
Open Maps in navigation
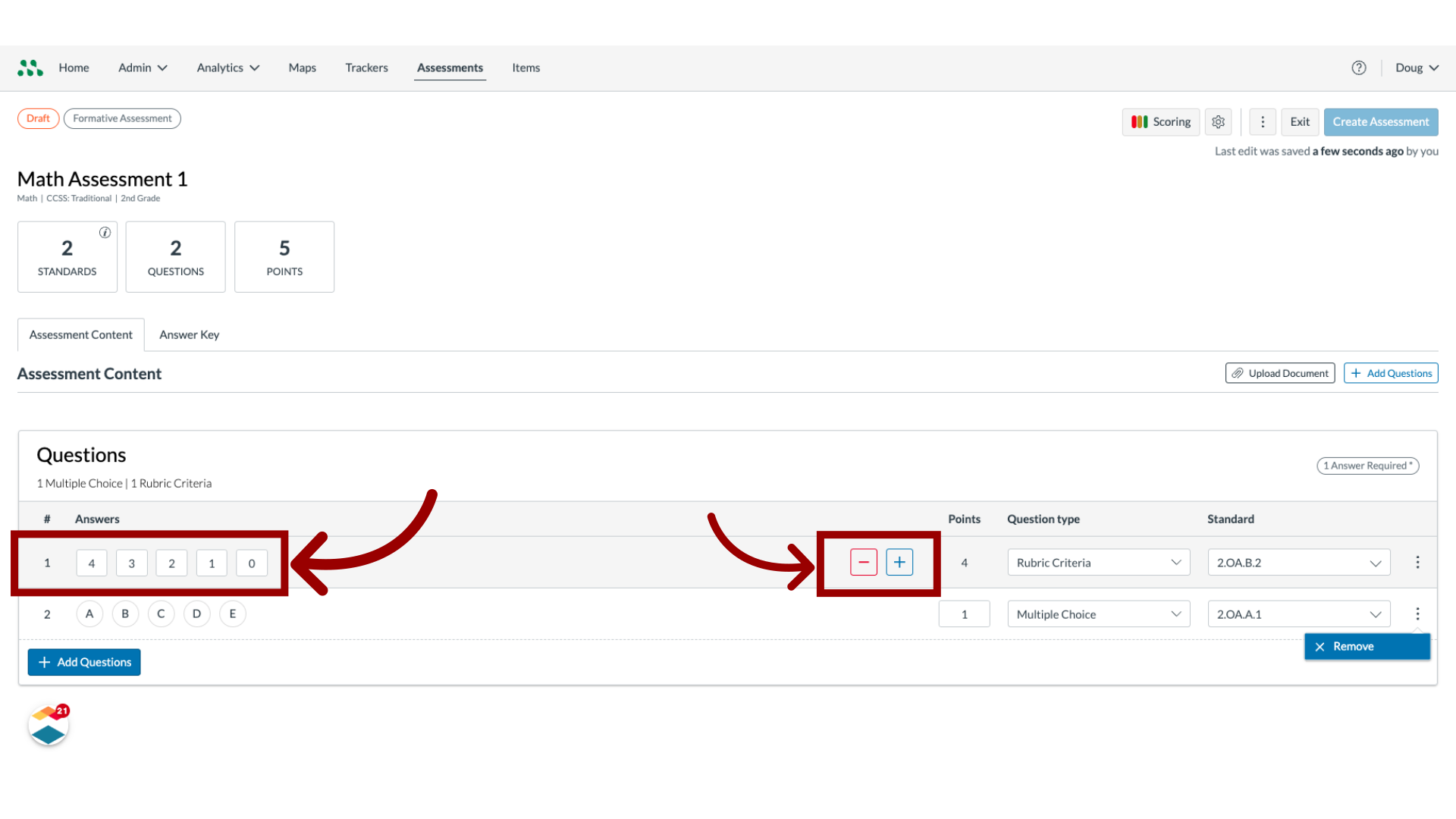click(x=303, y=68)
